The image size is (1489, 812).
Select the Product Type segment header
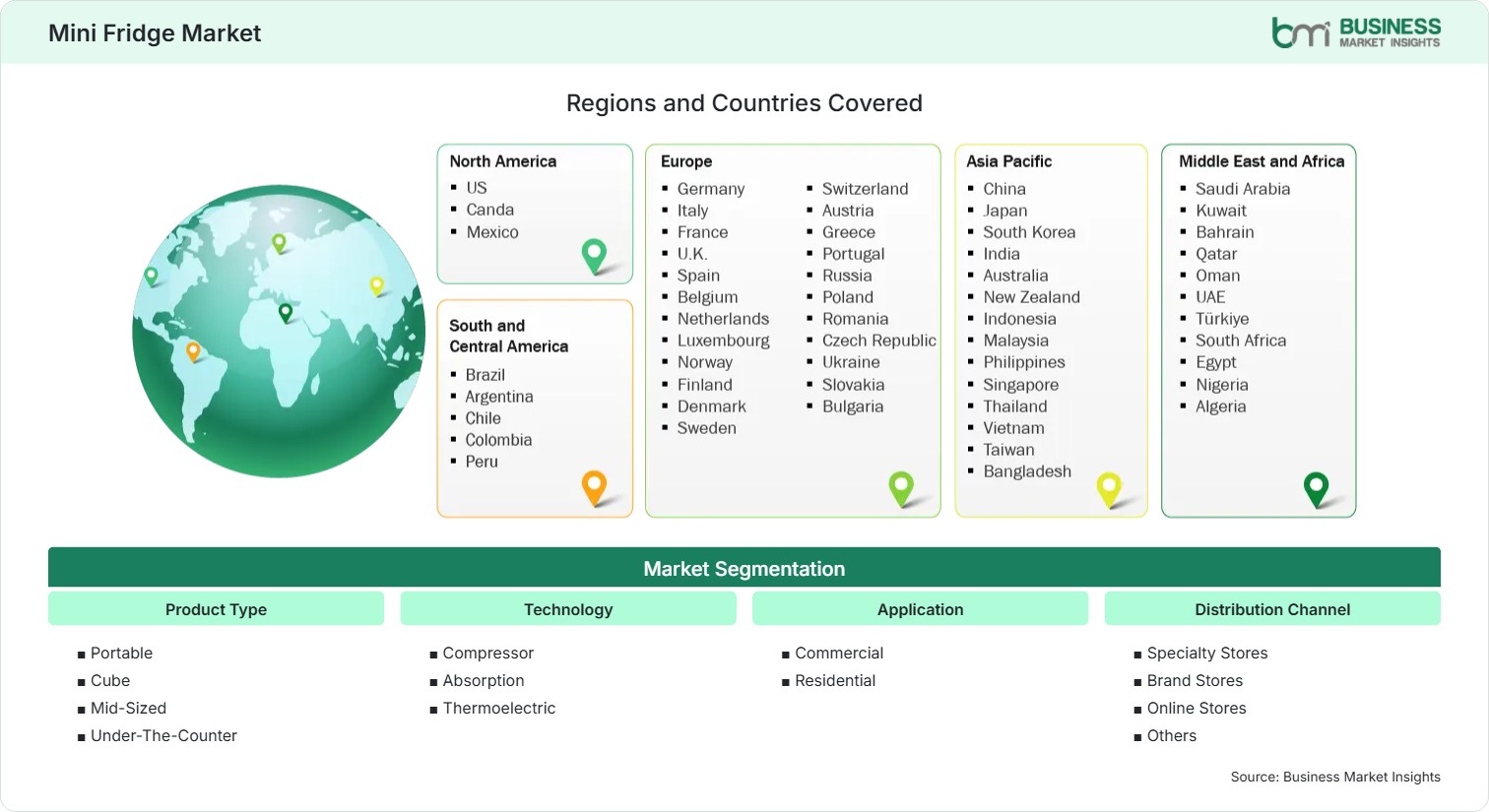click(x=216, y=609)
